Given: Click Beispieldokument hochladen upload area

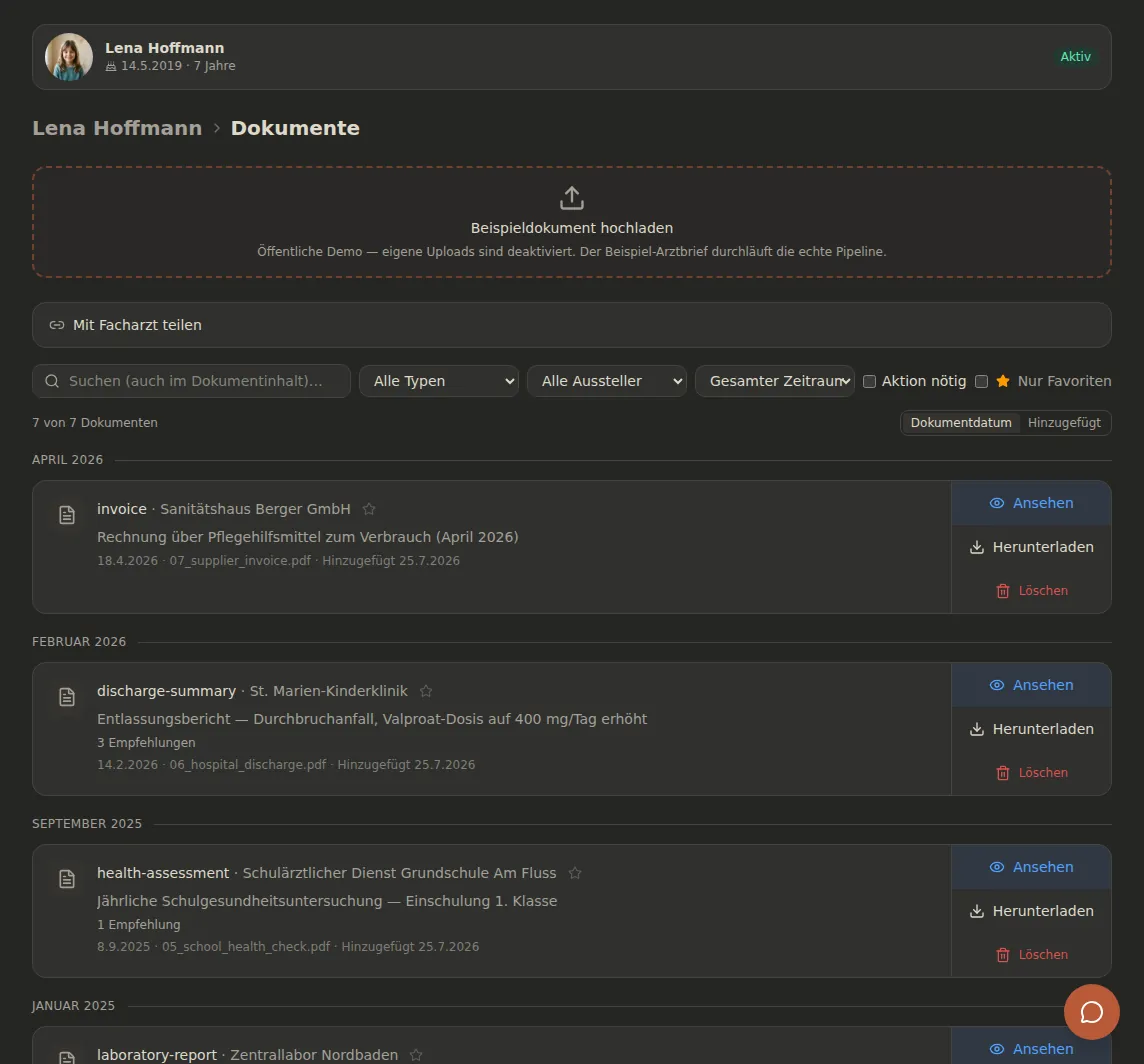Looking at the screenshot, I should point(571,222).
